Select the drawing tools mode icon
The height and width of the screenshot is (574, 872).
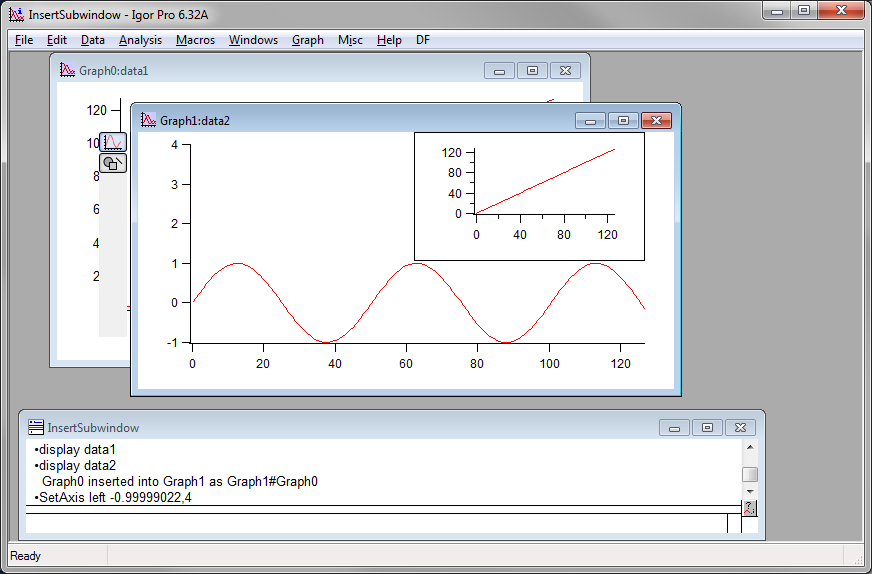pyautogui.click(x=113, y=163)
